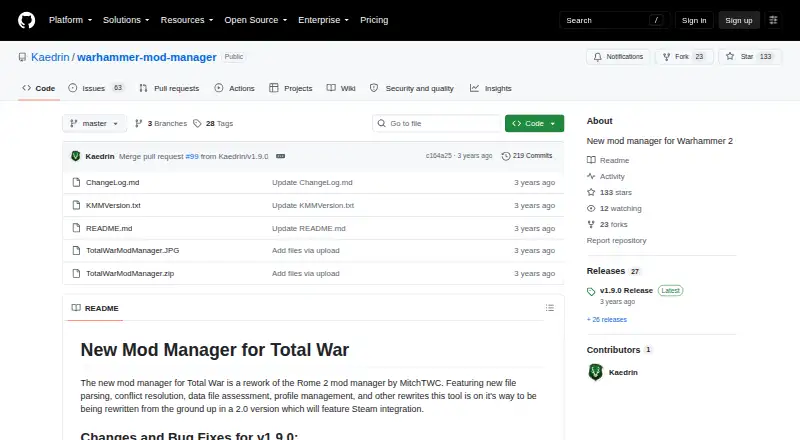Show the + 26 releases link
800x440 pixels.
coord(607,320)
